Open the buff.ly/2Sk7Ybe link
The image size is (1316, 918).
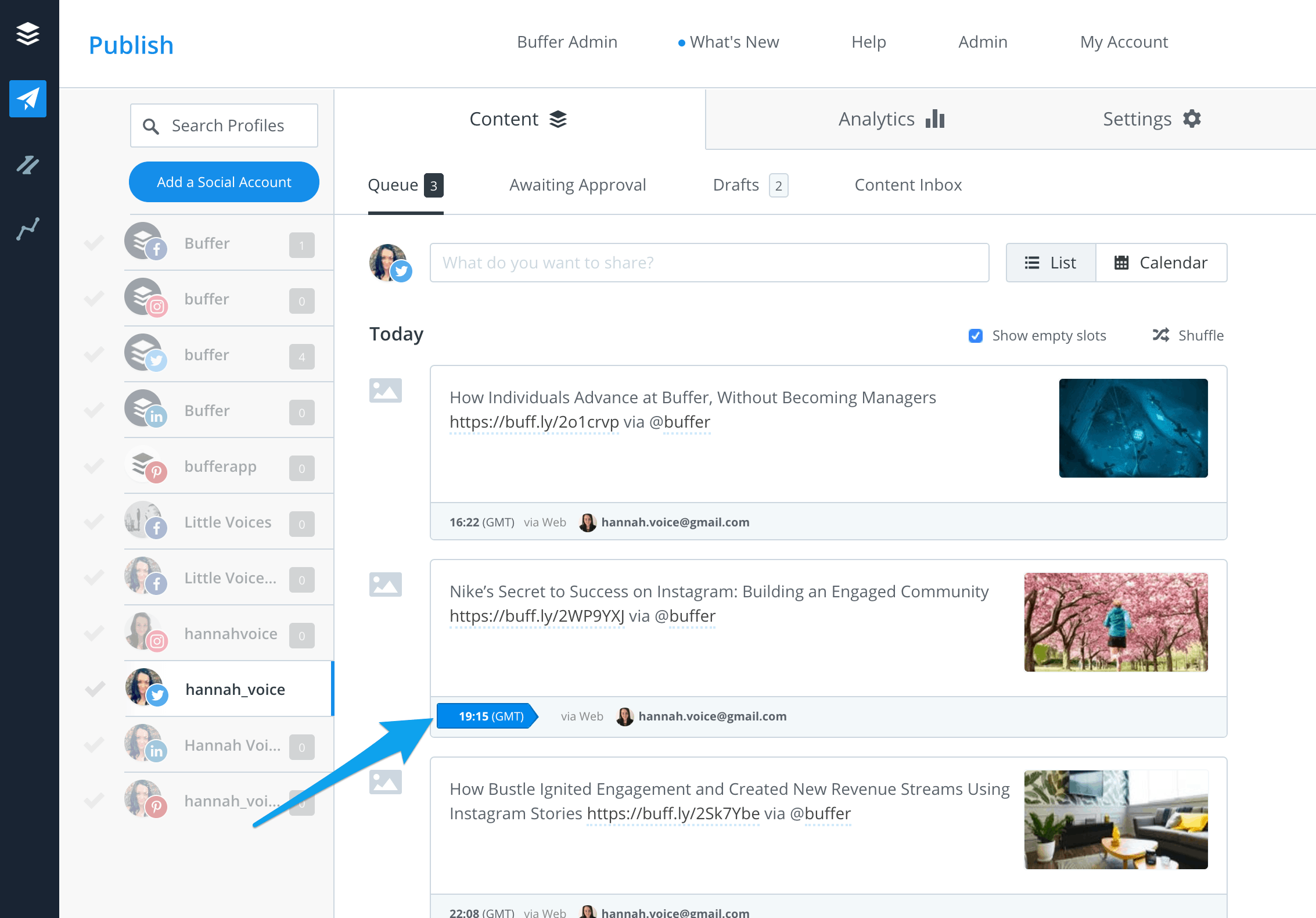pos(673,814)
